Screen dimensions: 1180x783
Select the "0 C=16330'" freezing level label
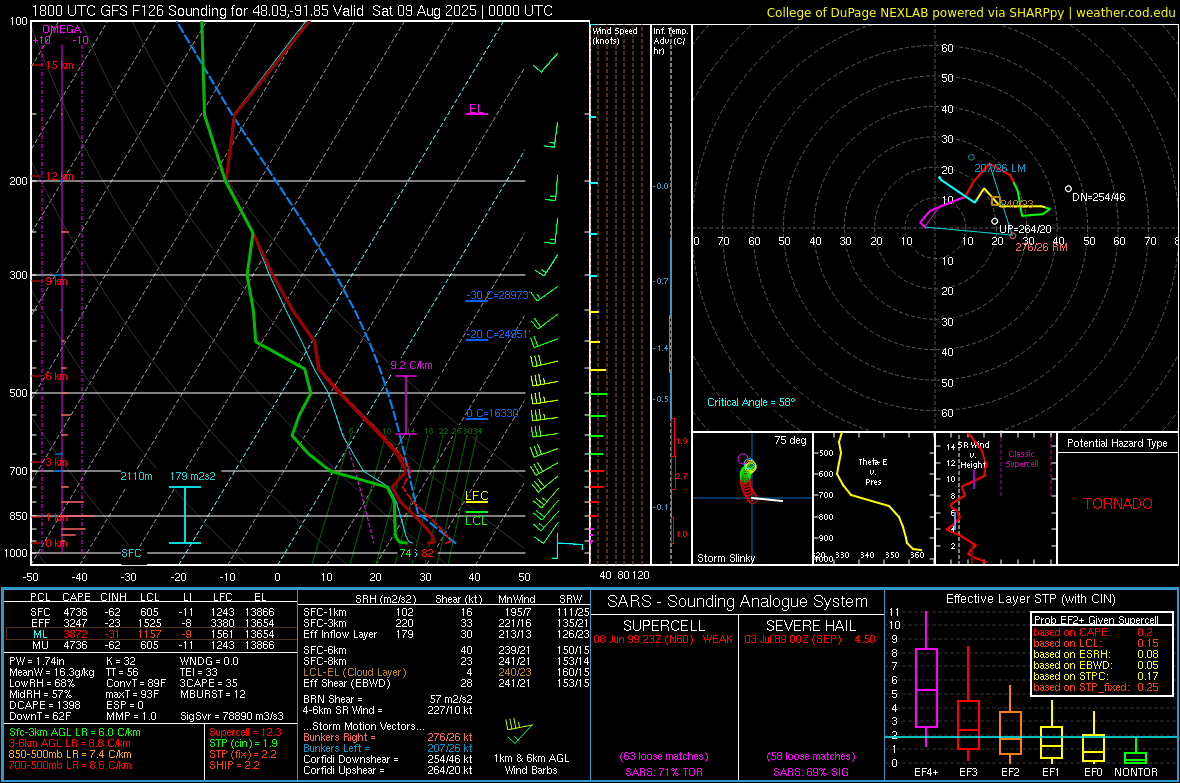[492, 413]
